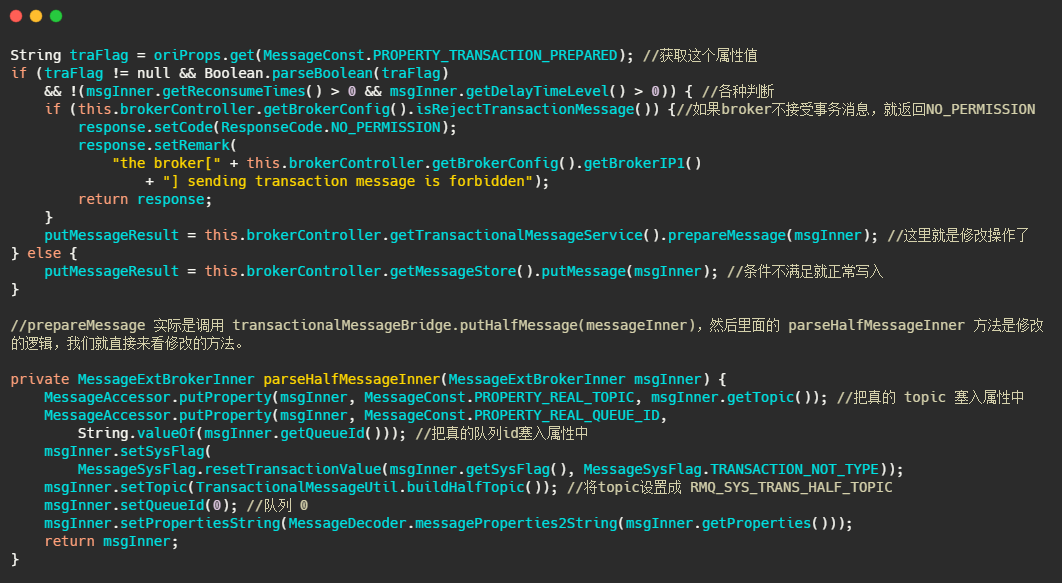1062x583 pixels.
Task: Click the "the broker[" string literal
Action: click(x=167, y=163)
